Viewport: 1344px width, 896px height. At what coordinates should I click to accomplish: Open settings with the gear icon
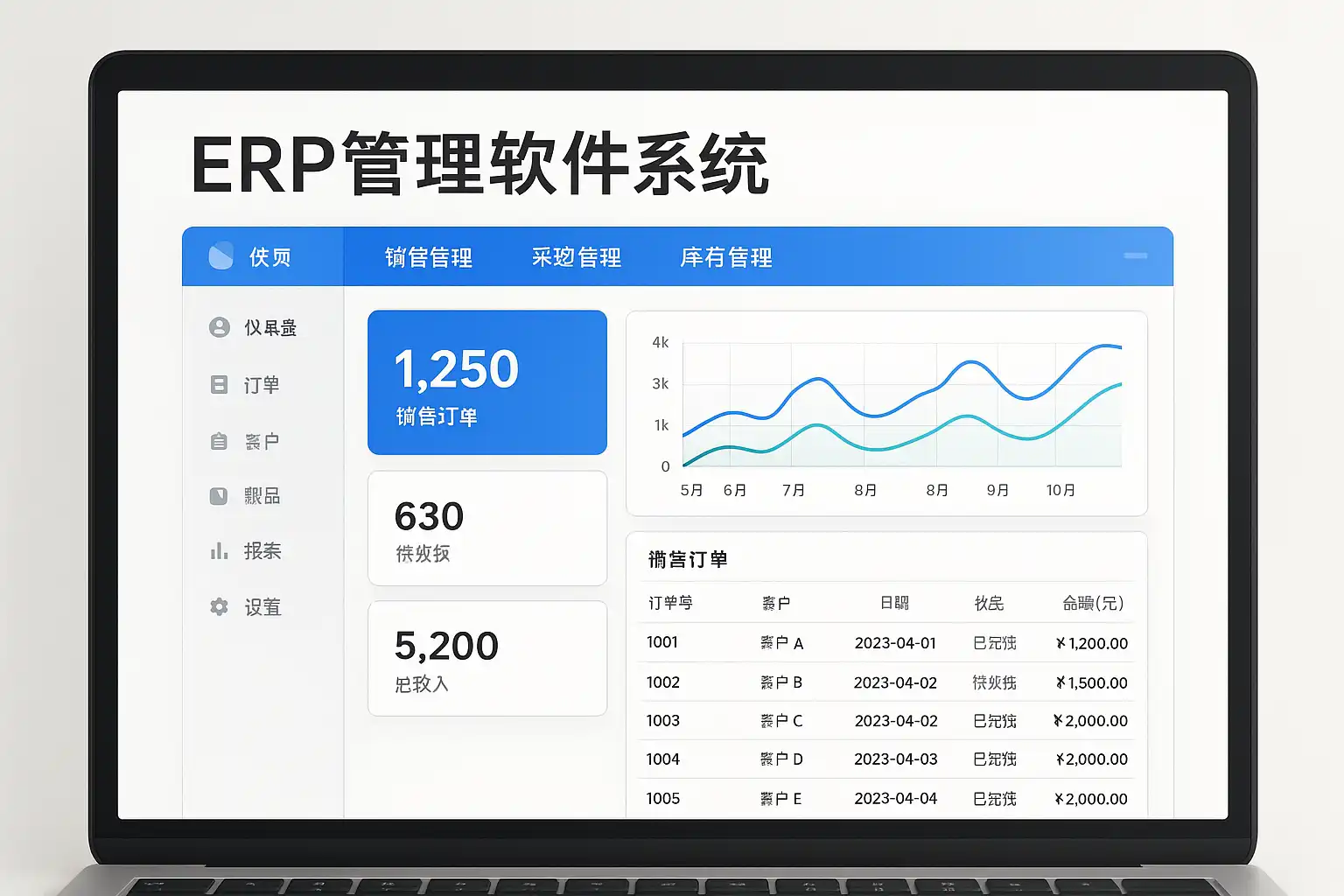click(x=219, y=606)
